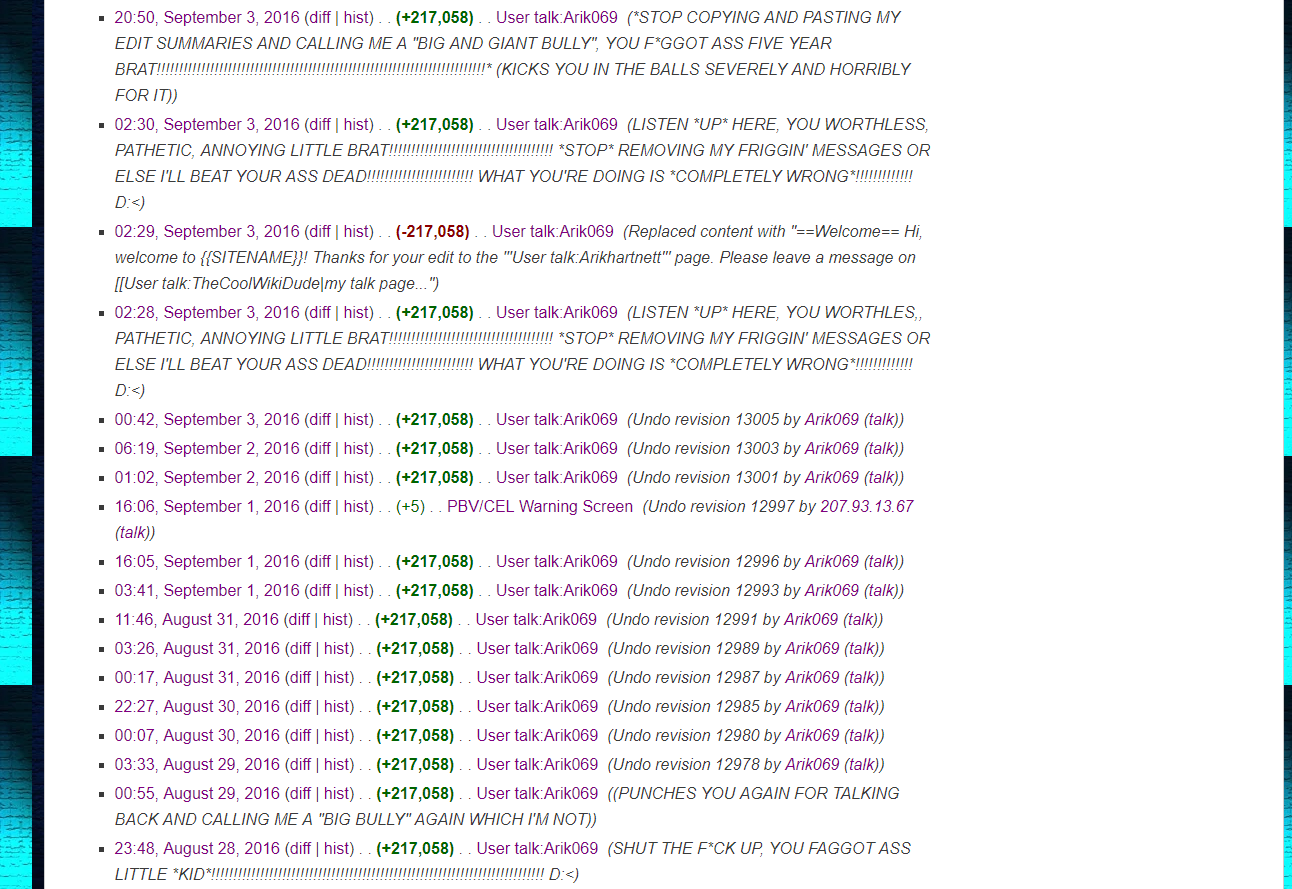
Task: Open the 11:46, August 31, 2016 revision
Action: 197,619
